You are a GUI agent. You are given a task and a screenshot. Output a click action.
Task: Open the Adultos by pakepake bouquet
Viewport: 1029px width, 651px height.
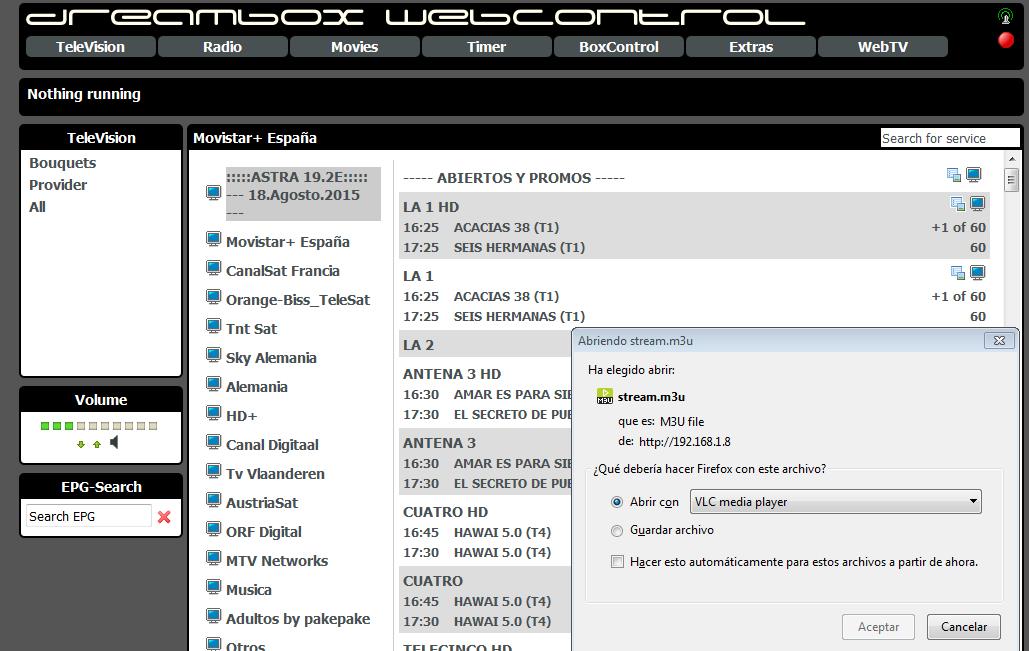tap(298, 619)
